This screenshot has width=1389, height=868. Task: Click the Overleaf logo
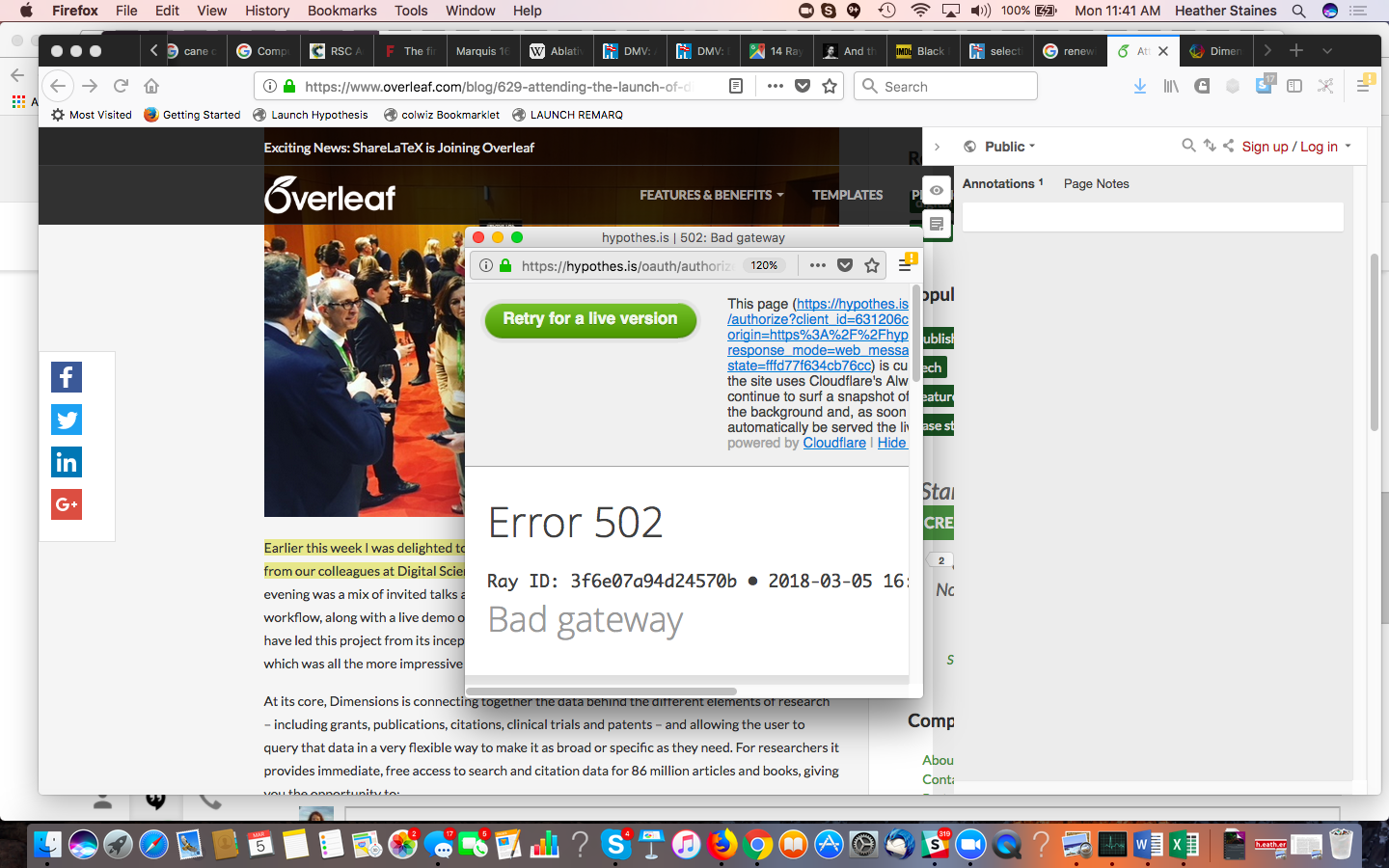coord(330,195)
